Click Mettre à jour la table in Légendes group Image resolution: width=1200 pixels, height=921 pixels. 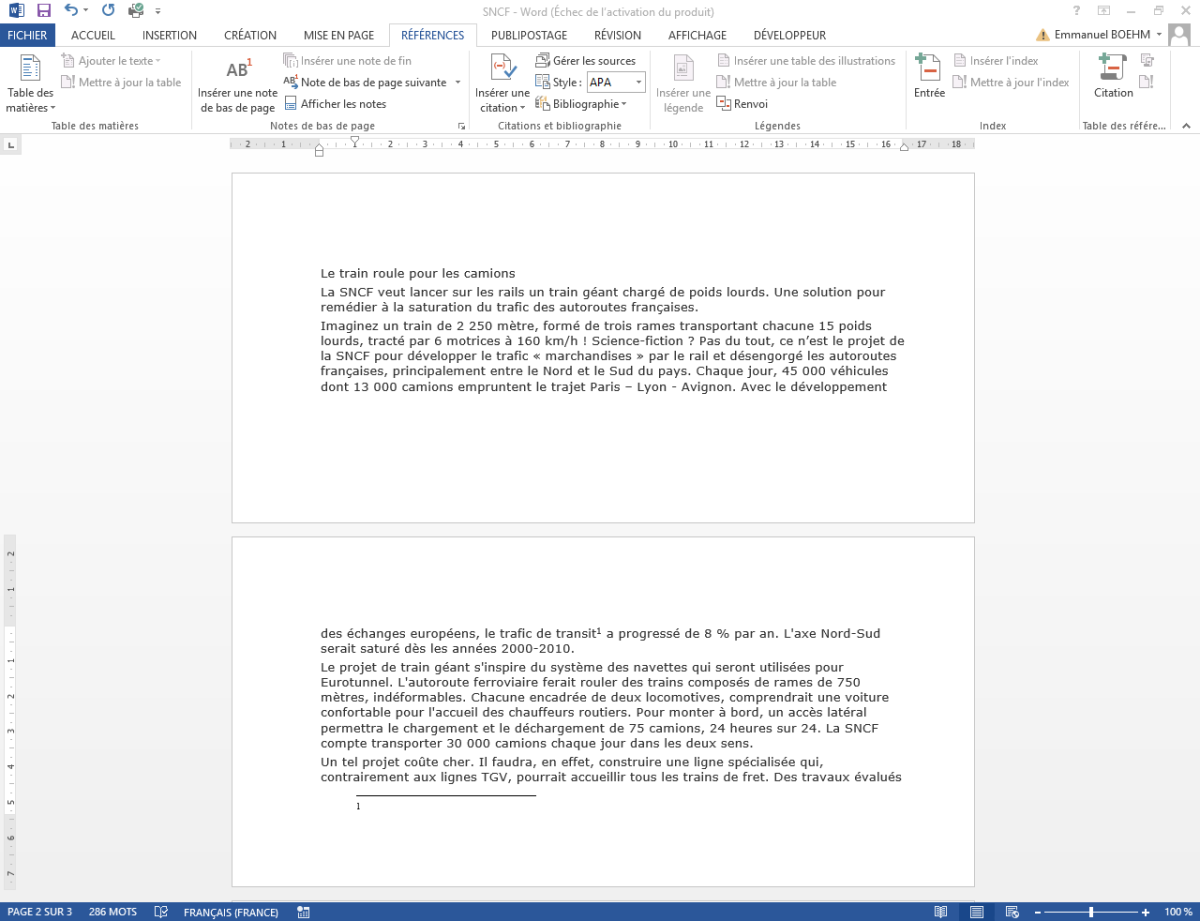pyautogui.click(x=776, y=82)
